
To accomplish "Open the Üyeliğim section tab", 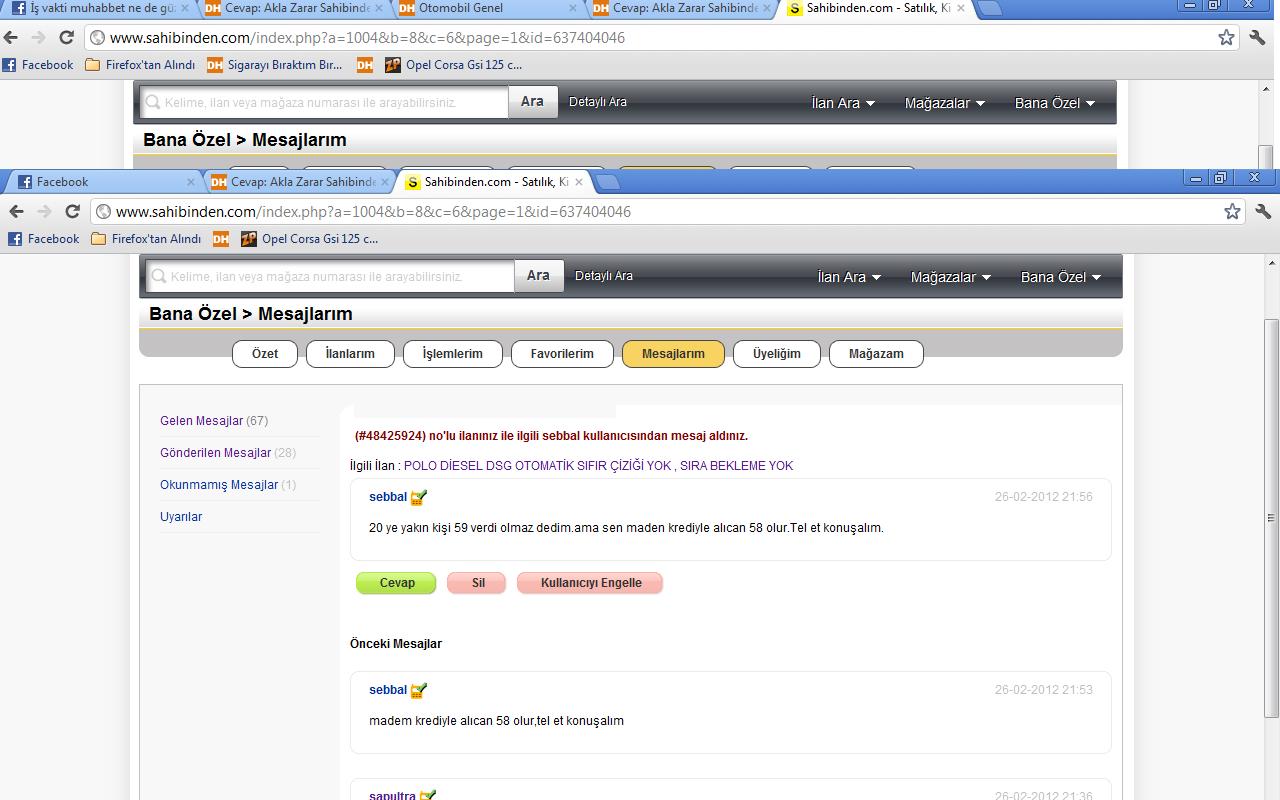I will point(777,354).
